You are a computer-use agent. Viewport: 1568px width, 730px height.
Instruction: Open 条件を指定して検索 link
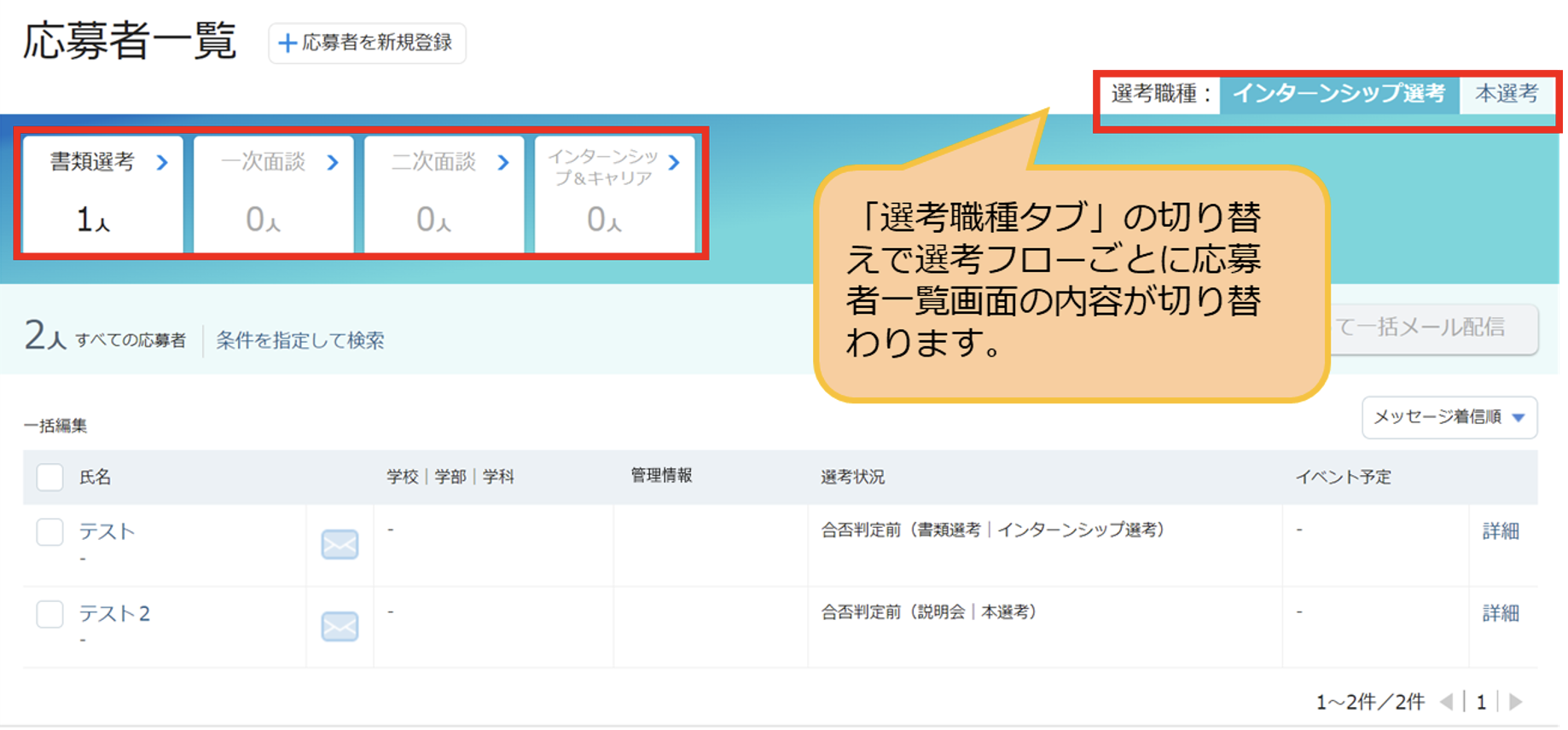coord(300,340)
